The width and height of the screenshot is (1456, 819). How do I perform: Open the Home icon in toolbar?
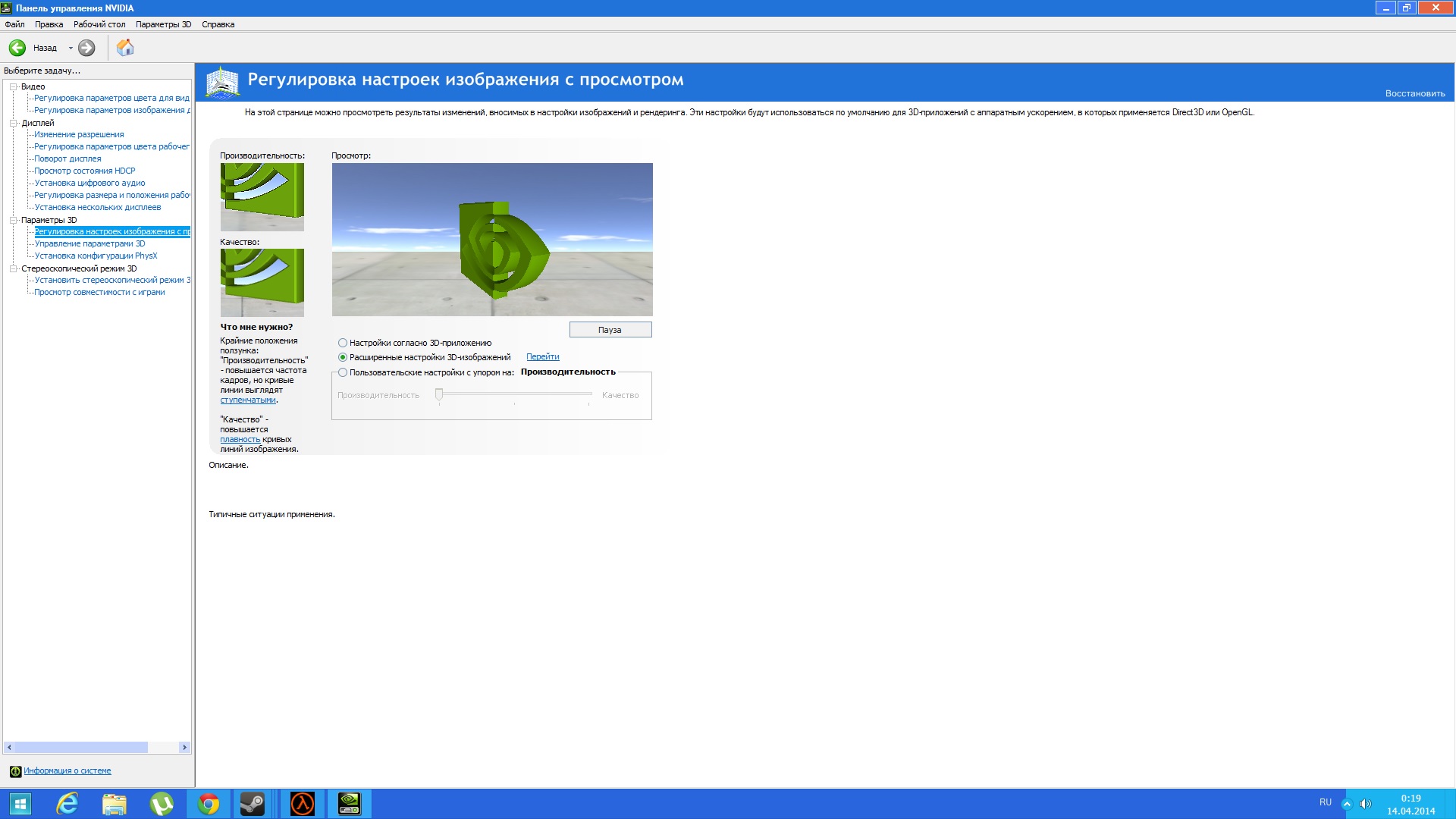click(x=125, y=48)
